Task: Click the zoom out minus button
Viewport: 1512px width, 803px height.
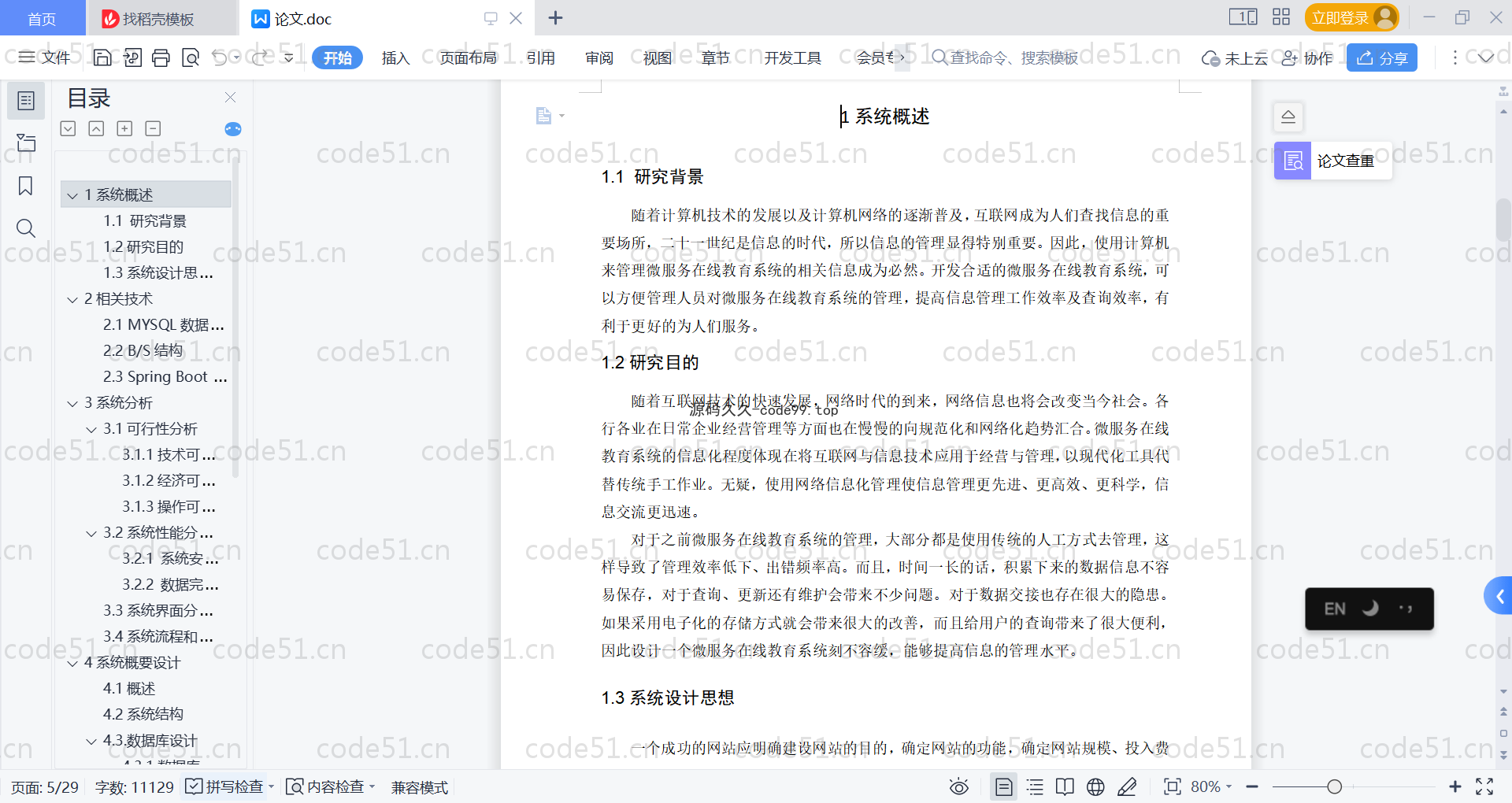Action: click(1252, 786)
